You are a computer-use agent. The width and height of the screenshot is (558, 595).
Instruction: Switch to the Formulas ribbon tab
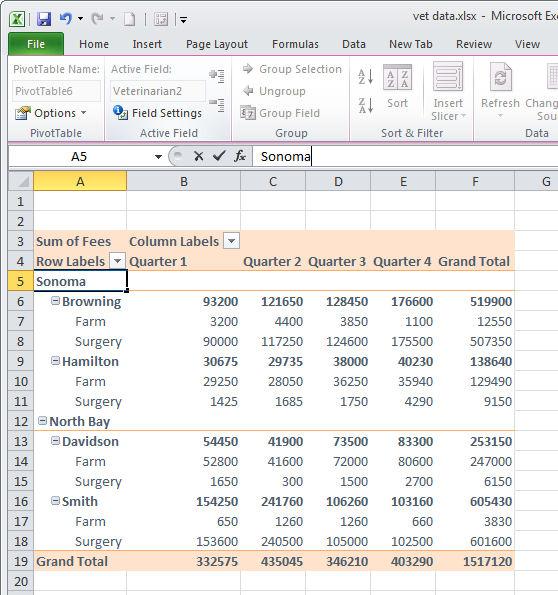click(x=295, y=44)
